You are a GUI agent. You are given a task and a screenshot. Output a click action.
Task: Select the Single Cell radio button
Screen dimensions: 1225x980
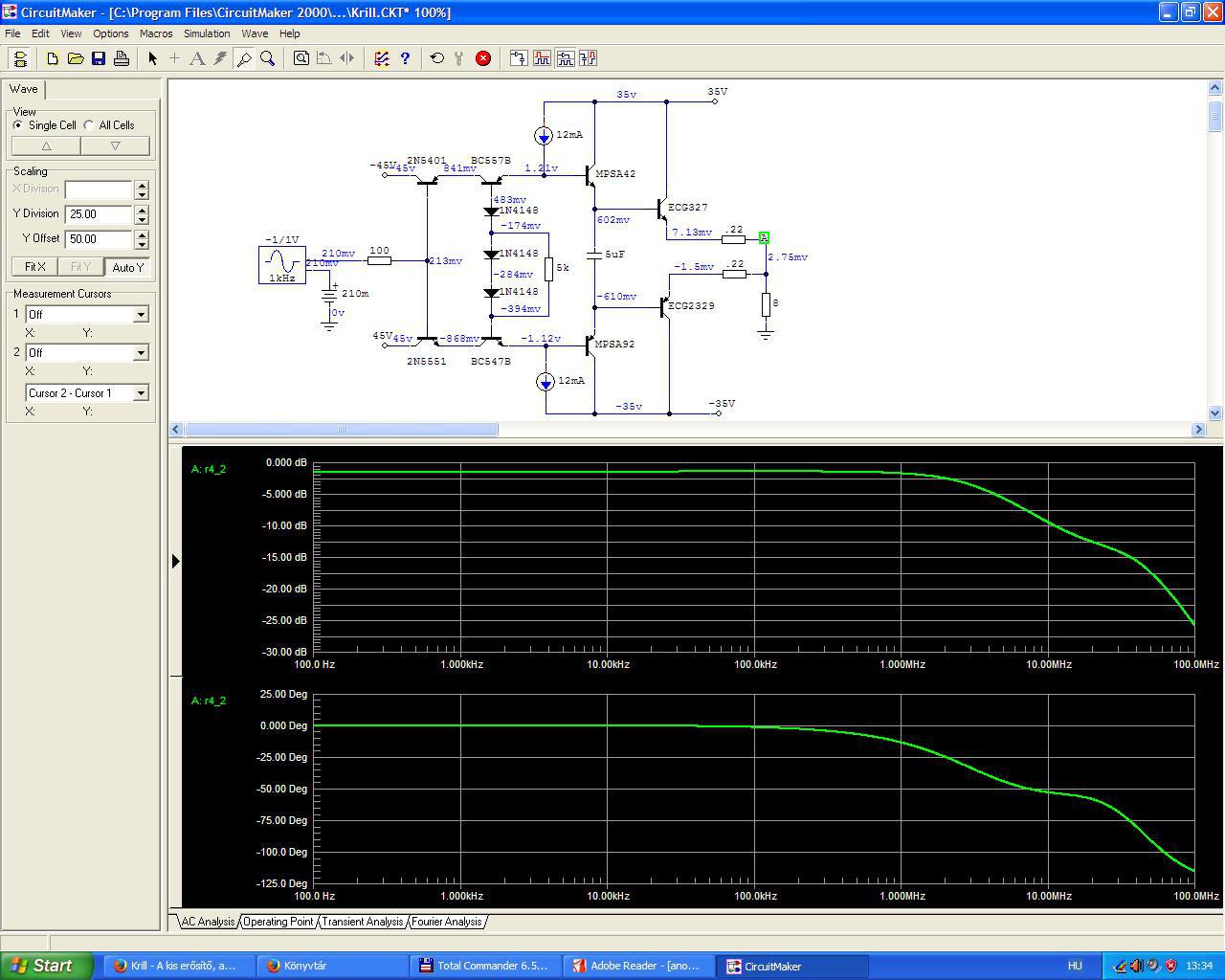pyautogui.click(x=18, y=125)
